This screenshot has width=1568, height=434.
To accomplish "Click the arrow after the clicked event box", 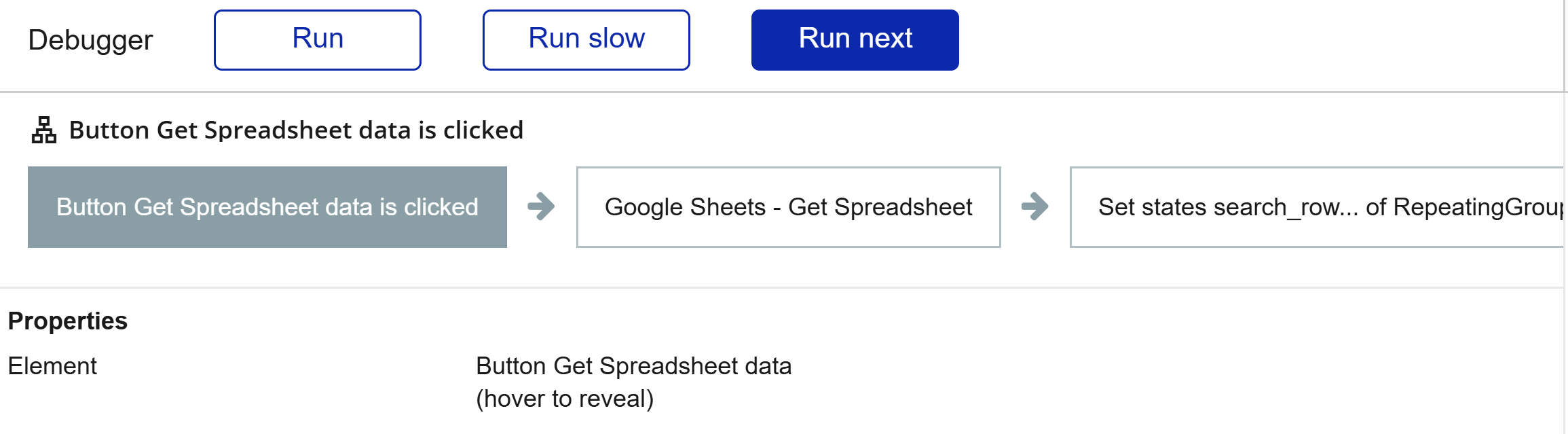I will (x=541, y=206).
